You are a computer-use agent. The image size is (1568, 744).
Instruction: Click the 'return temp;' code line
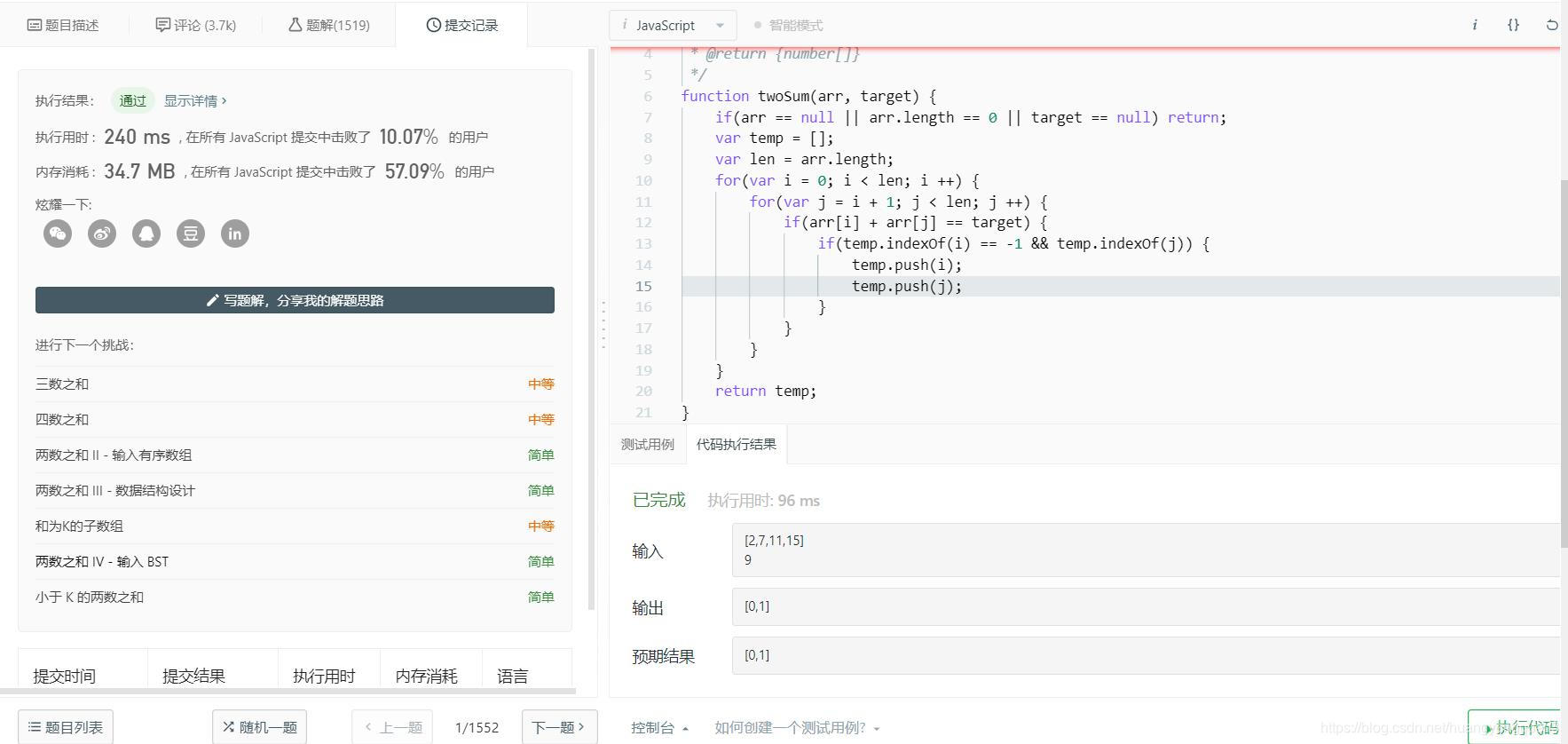click(766, 391)
